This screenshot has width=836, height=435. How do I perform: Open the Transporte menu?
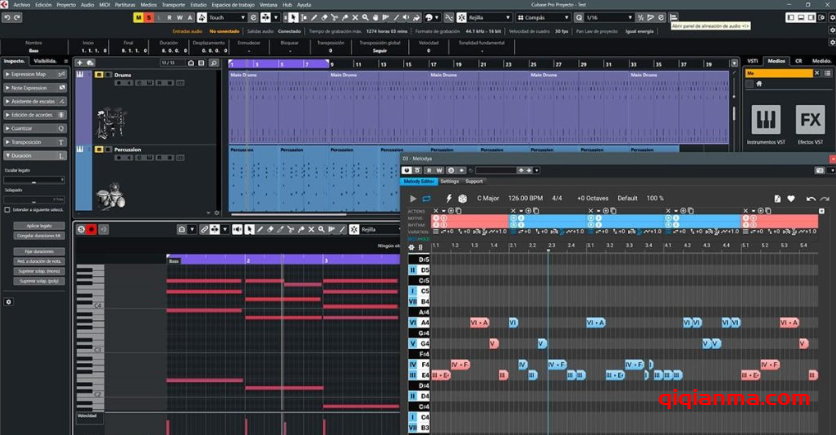pos(173,5)
